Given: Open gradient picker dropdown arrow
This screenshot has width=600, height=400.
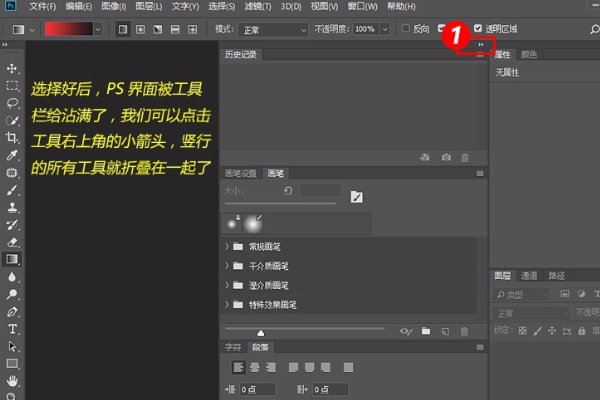Looking at the screenshot, I should coord(98,29).
